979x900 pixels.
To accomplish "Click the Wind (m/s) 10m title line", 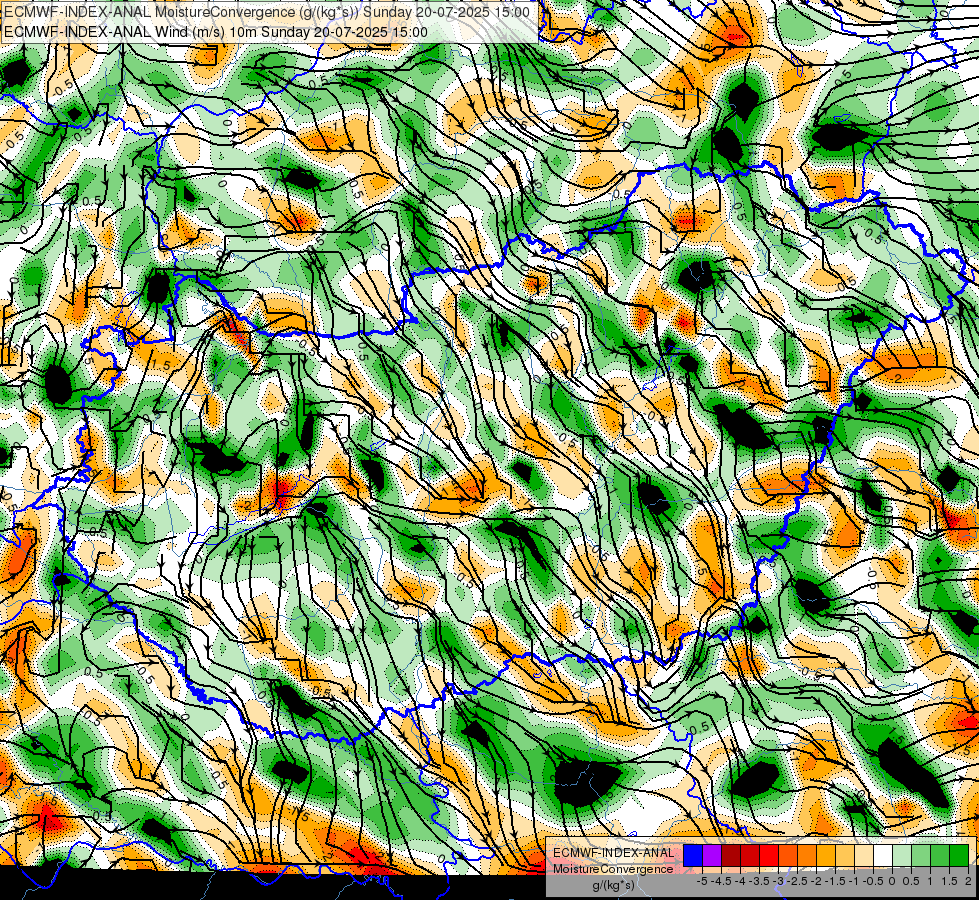I will point(216,32).
